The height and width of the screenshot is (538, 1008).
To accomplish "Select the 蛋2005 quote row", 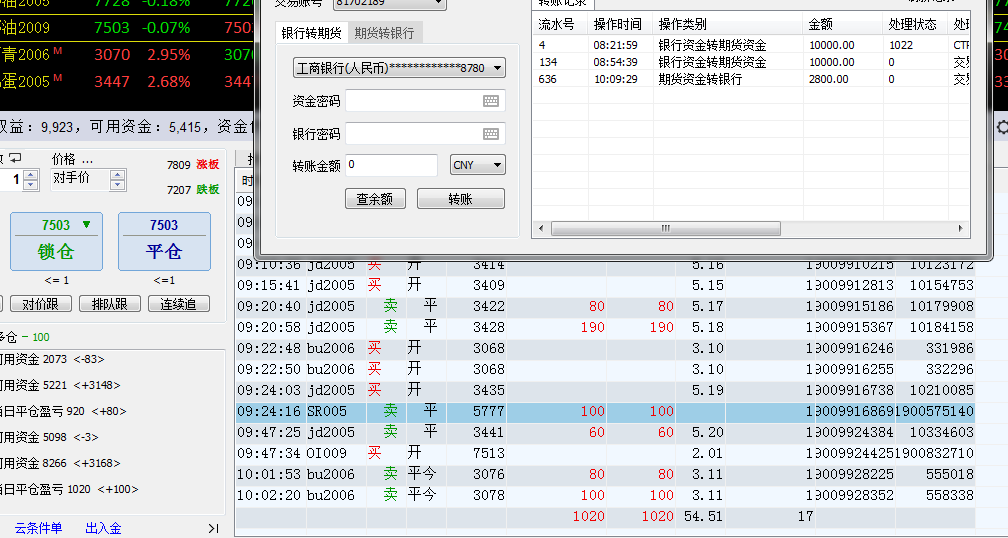I will (127, 82).
